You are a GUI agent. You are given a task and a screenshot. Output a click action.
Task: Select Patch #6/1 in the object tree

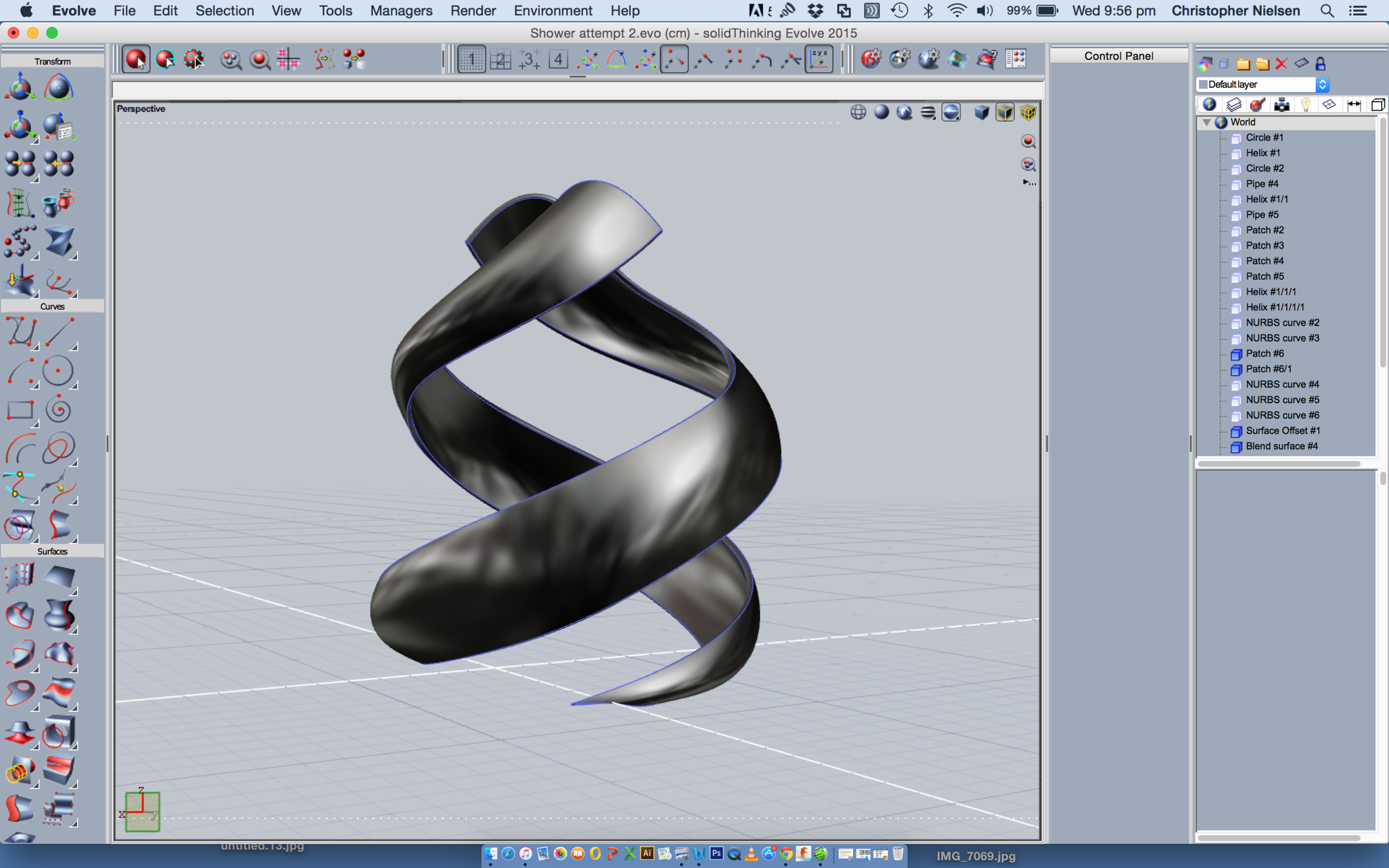(1268, 369)
